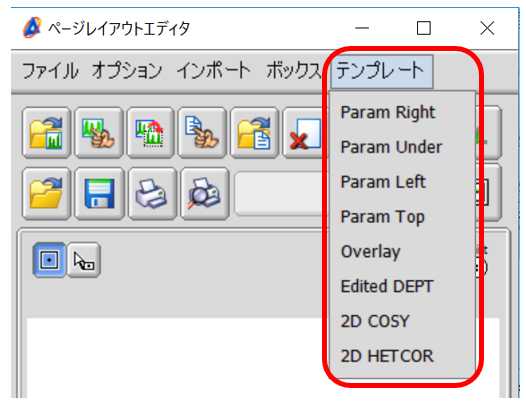
Task: Choose the Param Top template
Action: (x=402, y=217)
